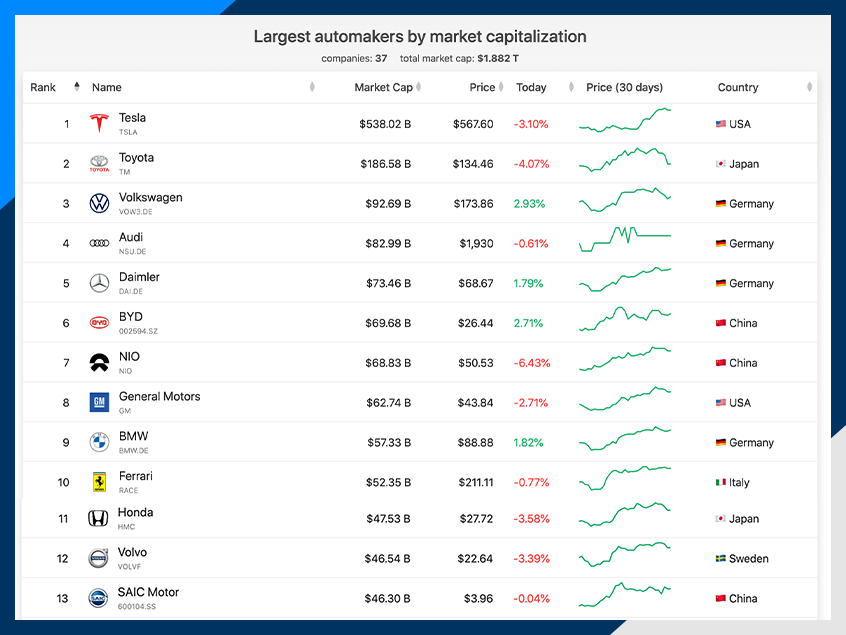Click the USA flag in General Motors row
The width and height of the screenshot is (846, 635).
click(x=721, y=403)
